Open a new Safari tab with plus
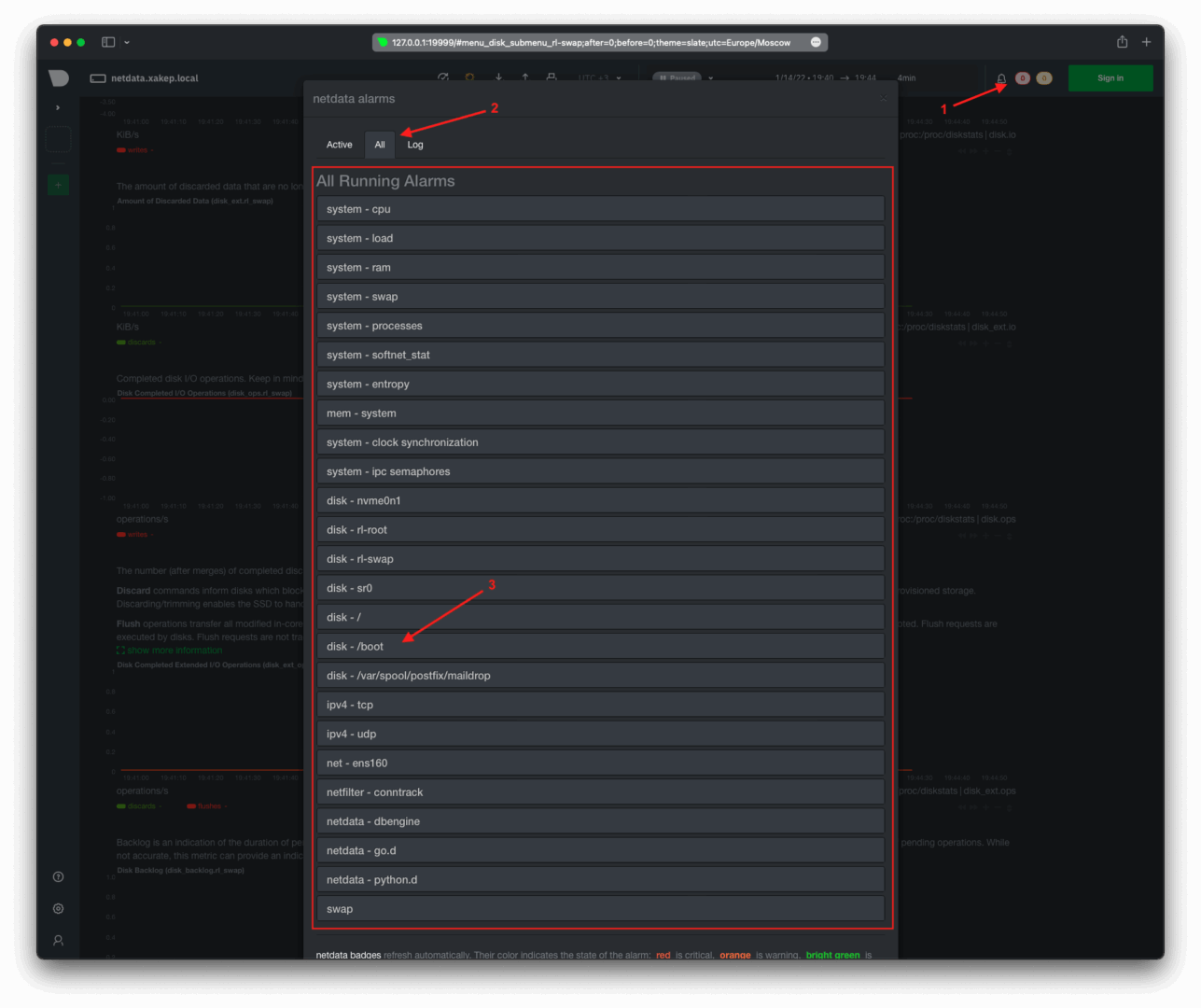This screenshot has width=1201, height=1008. [x=1146, y=42]
